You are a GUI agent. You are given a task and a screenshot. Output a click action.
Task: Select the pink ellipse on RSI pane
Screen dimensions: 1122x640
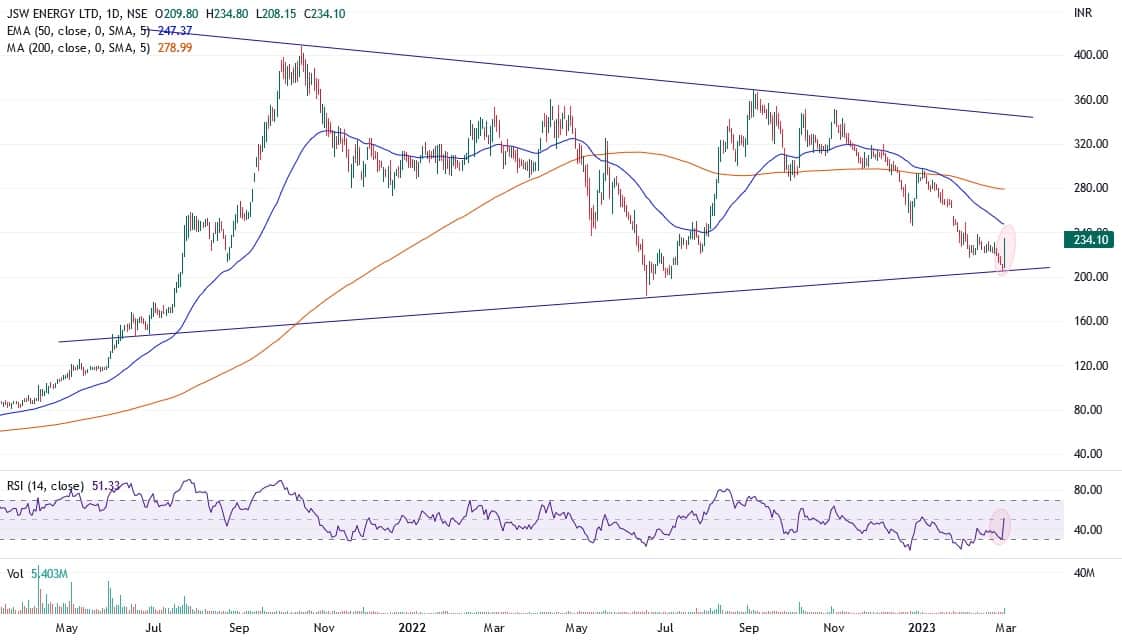(1004, 526)
